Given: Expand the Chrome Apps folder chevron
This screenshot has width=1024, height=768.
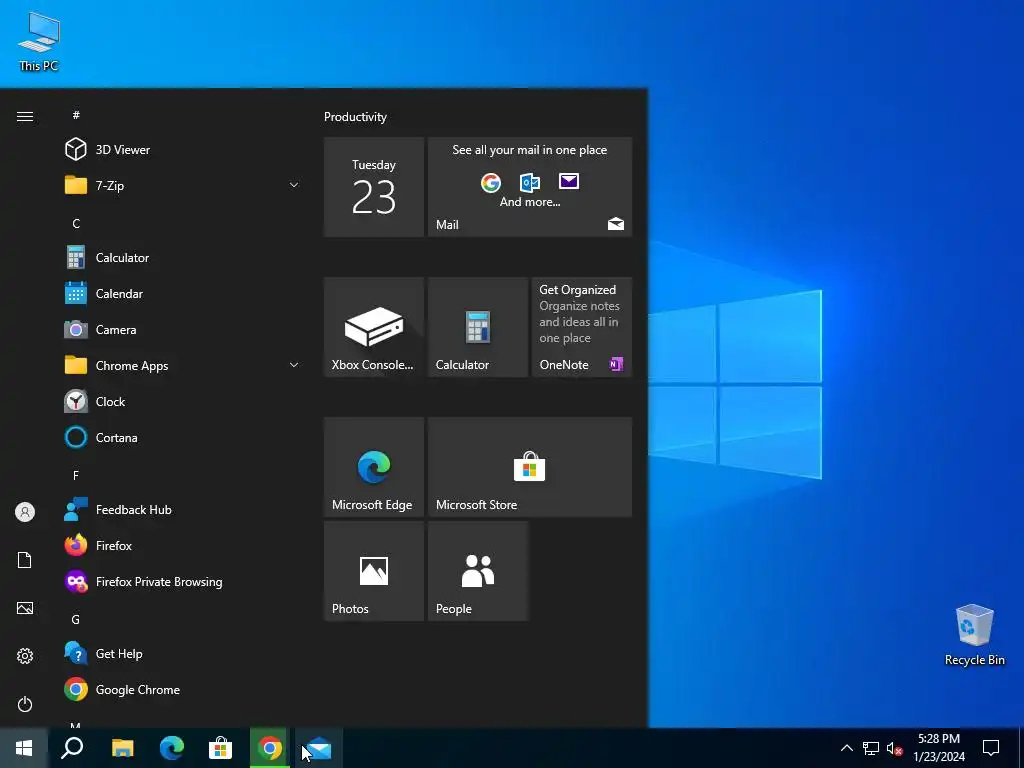Looking at the screenshot, I should pos(294,366).
